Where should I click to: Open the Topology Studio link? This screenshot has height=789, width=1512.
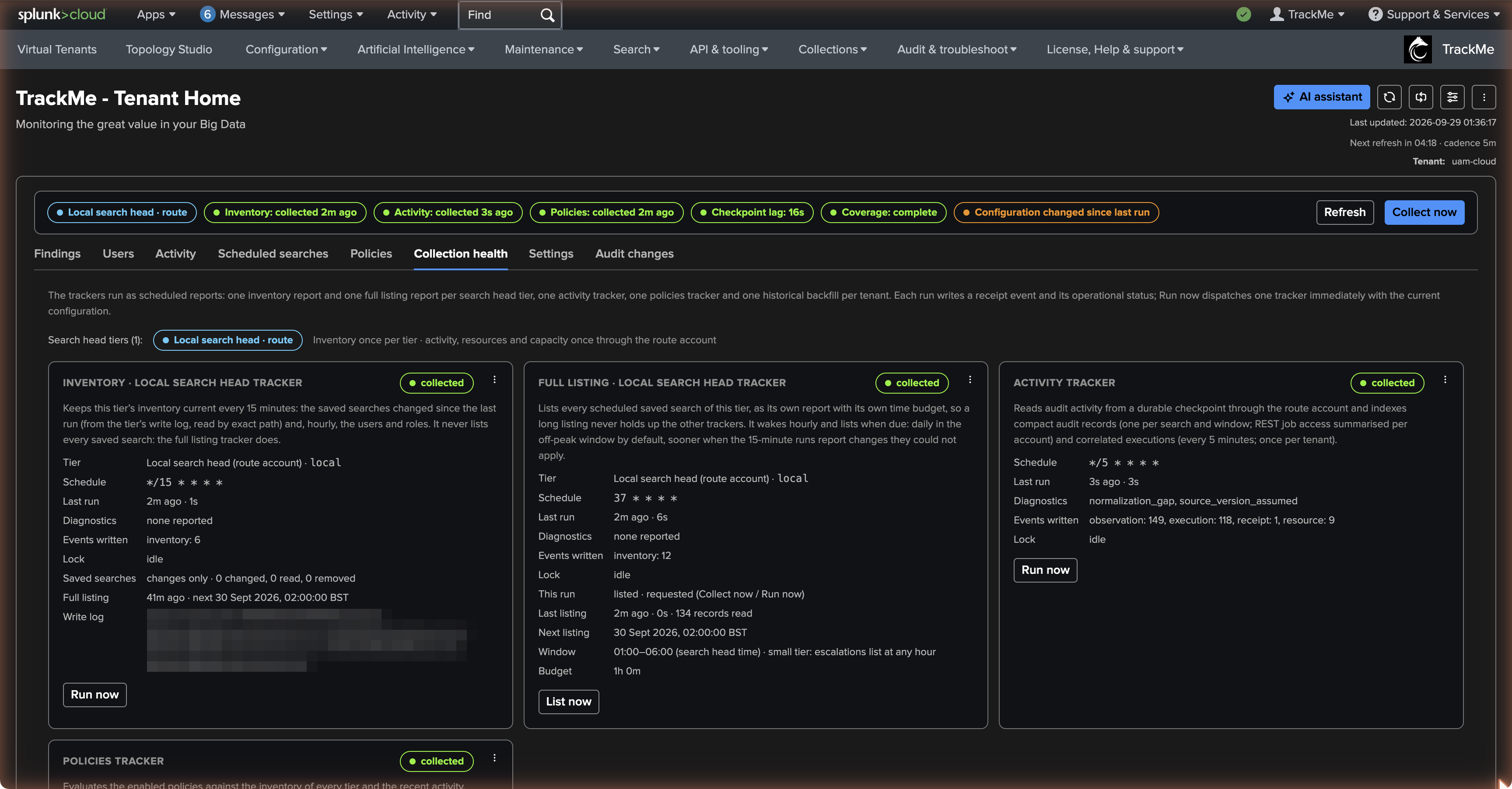(x=168, y=49)
